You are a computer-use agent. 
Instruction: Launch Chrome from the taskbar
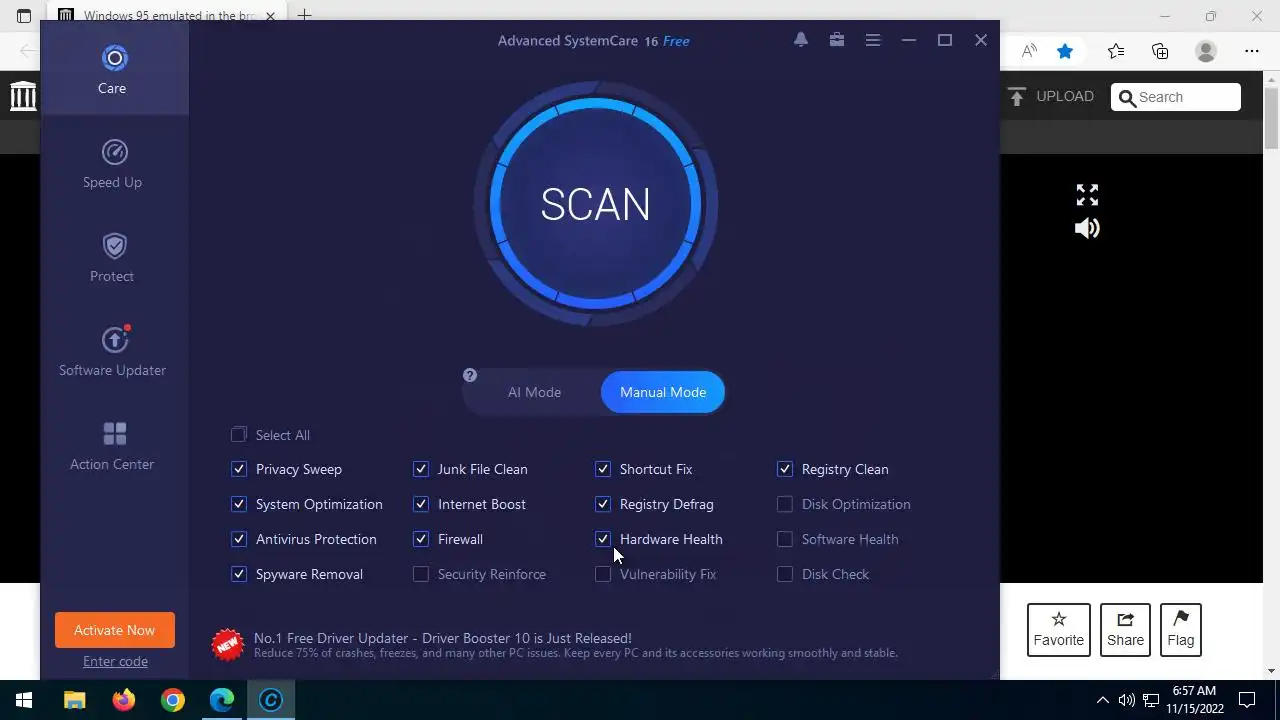click(x=173, y=700)
